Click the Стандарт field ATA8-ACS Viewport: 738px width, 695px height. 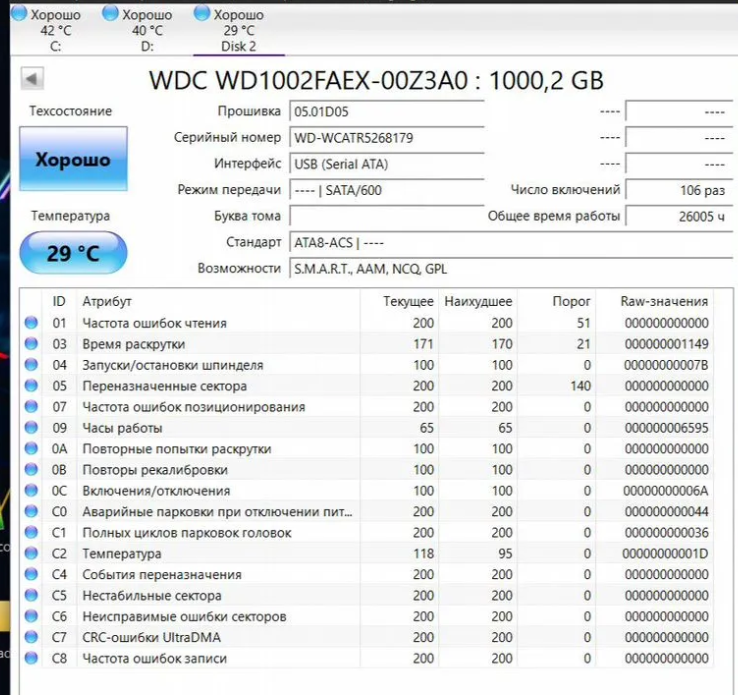(x=511, y=243)
